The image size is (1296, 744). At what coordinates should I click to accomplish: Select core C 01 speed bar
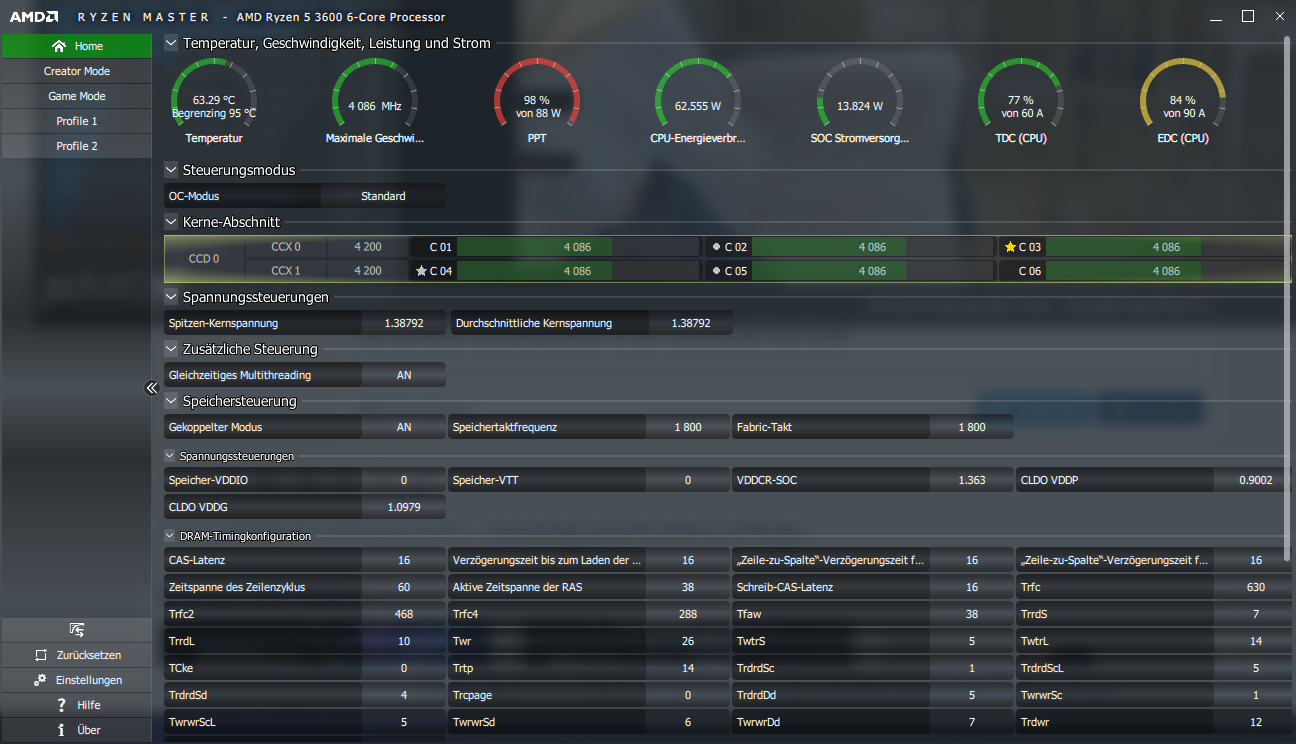point(578,246)
